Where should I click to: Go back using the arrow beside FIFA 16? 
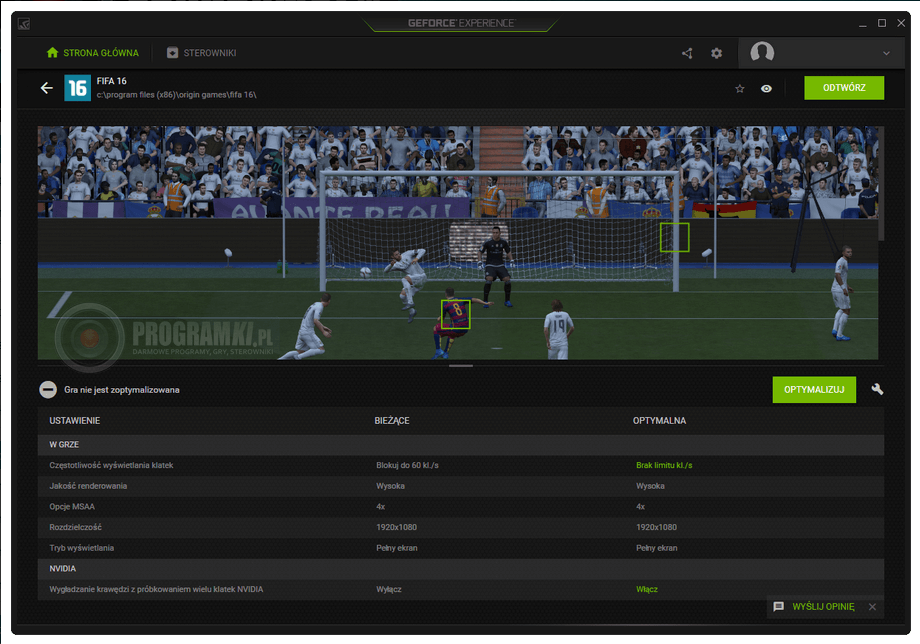46,88
